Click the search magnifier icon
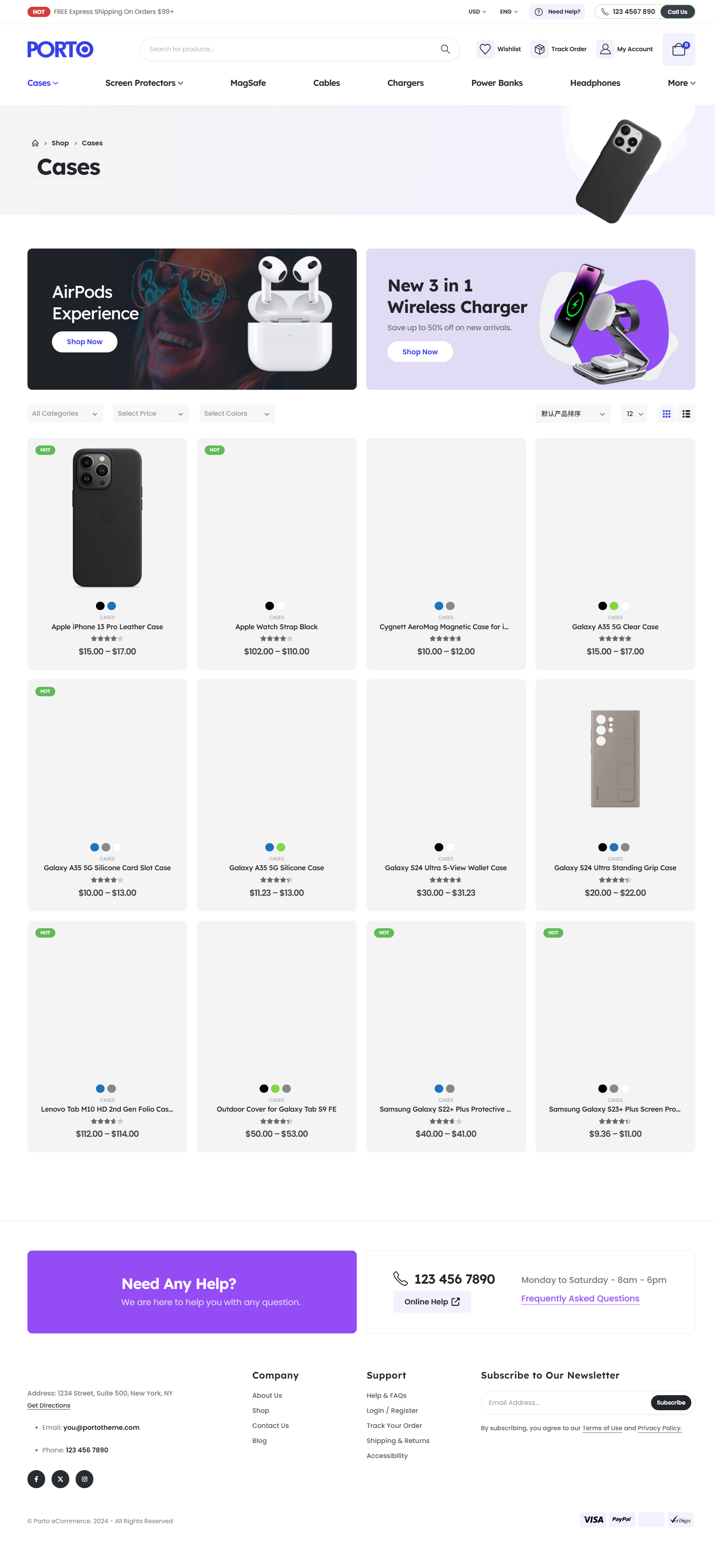 coord(445,49)
